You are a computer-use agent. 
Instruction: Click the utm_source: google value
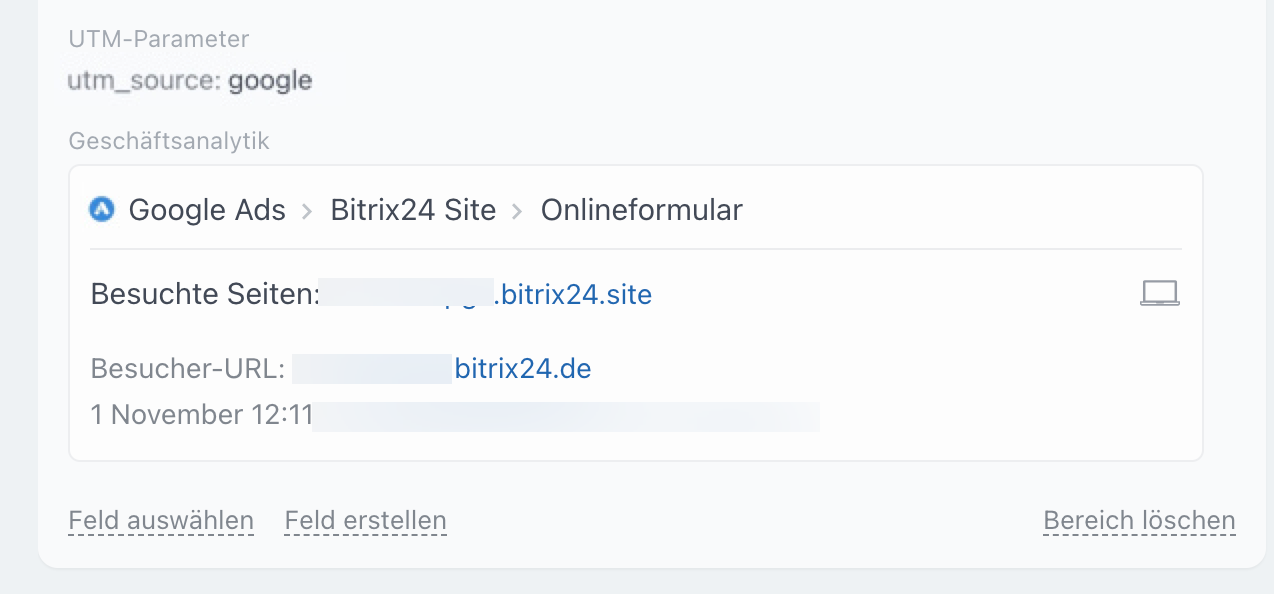point(190,81)
